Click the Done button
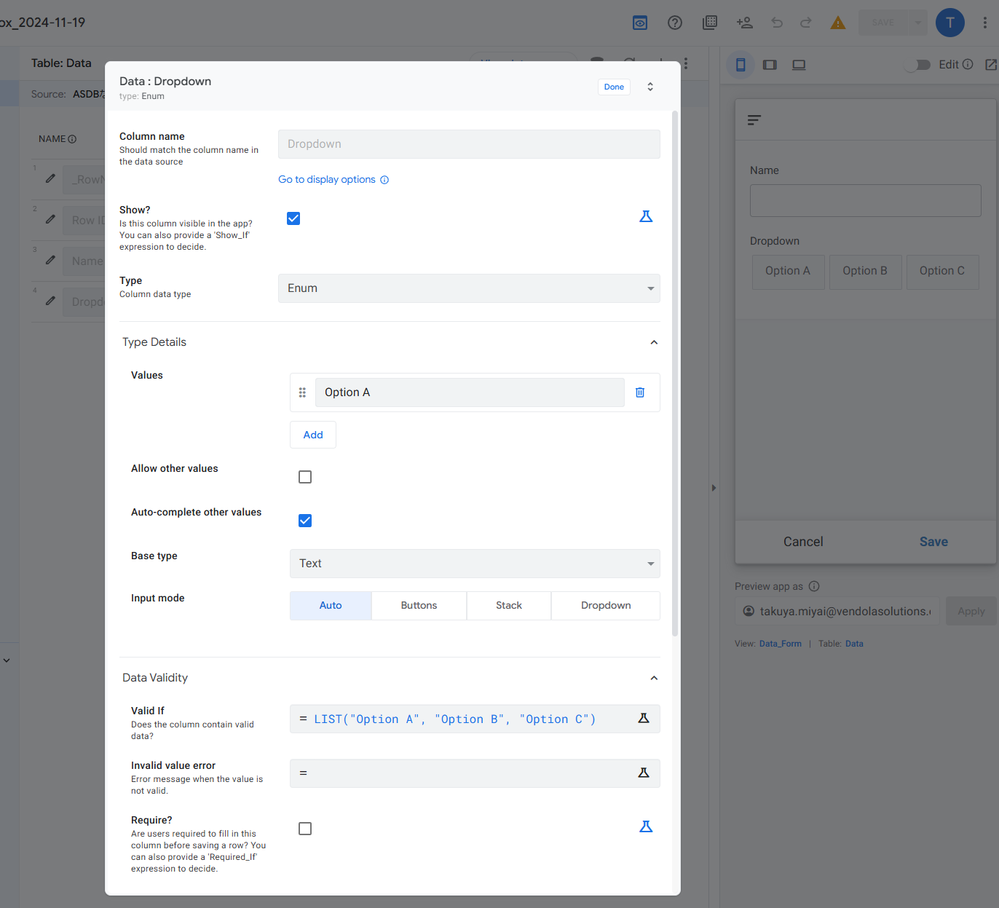 tap(614, 87)
